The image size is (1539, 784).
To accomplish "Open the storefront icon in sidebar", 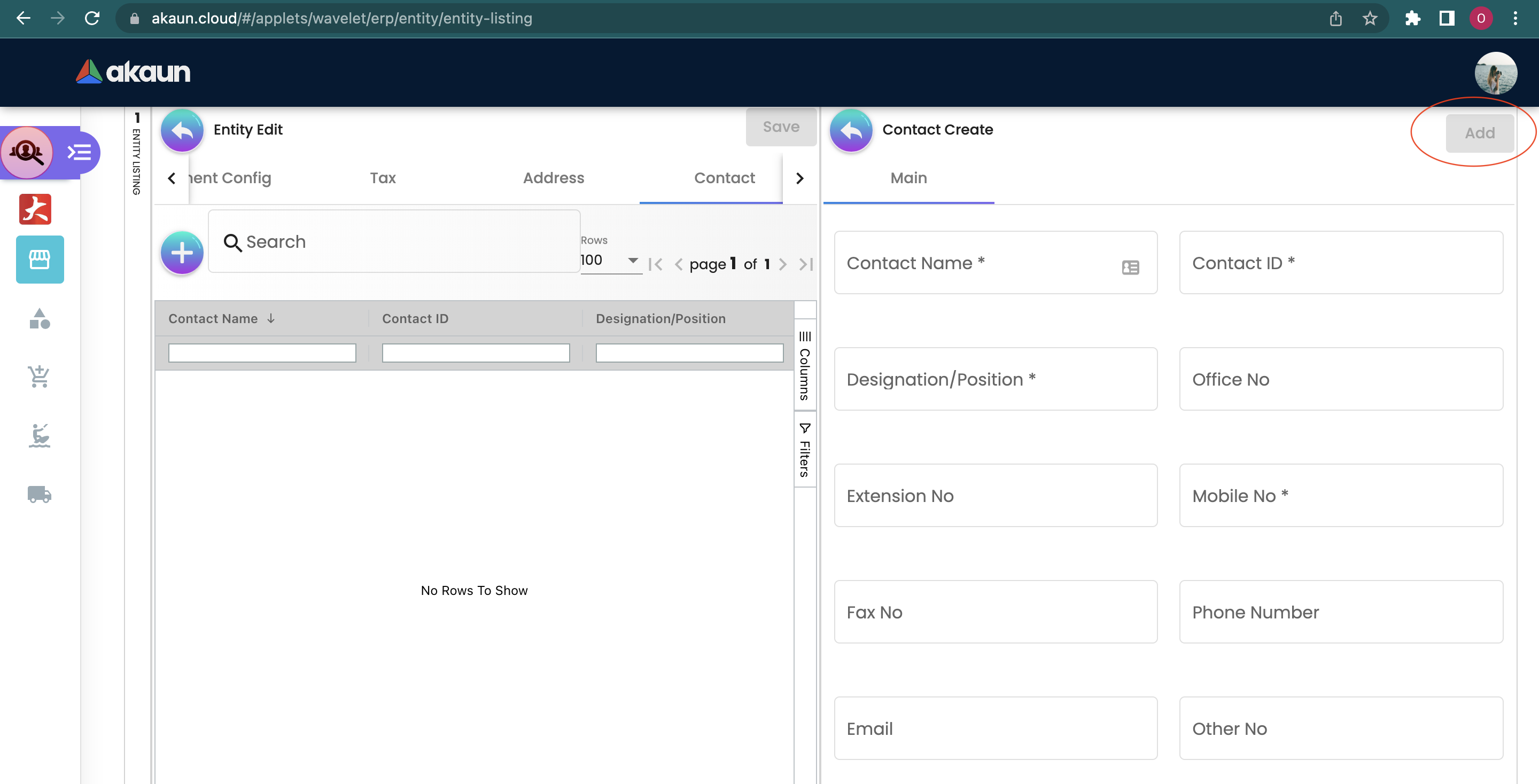I will click(40, 259).
